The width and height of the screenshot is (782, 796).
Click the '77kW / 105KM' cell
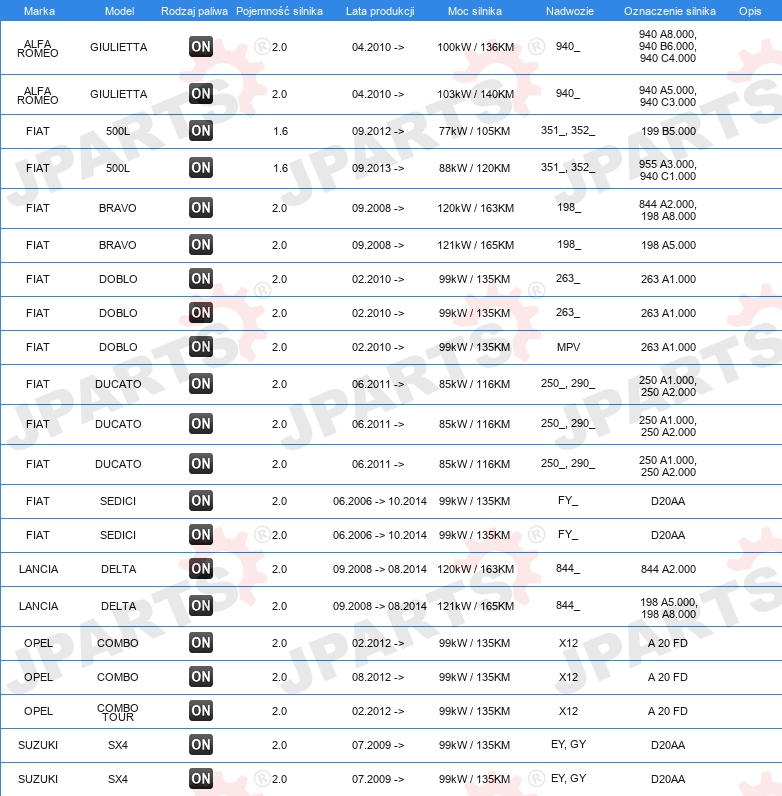point(474,131)
